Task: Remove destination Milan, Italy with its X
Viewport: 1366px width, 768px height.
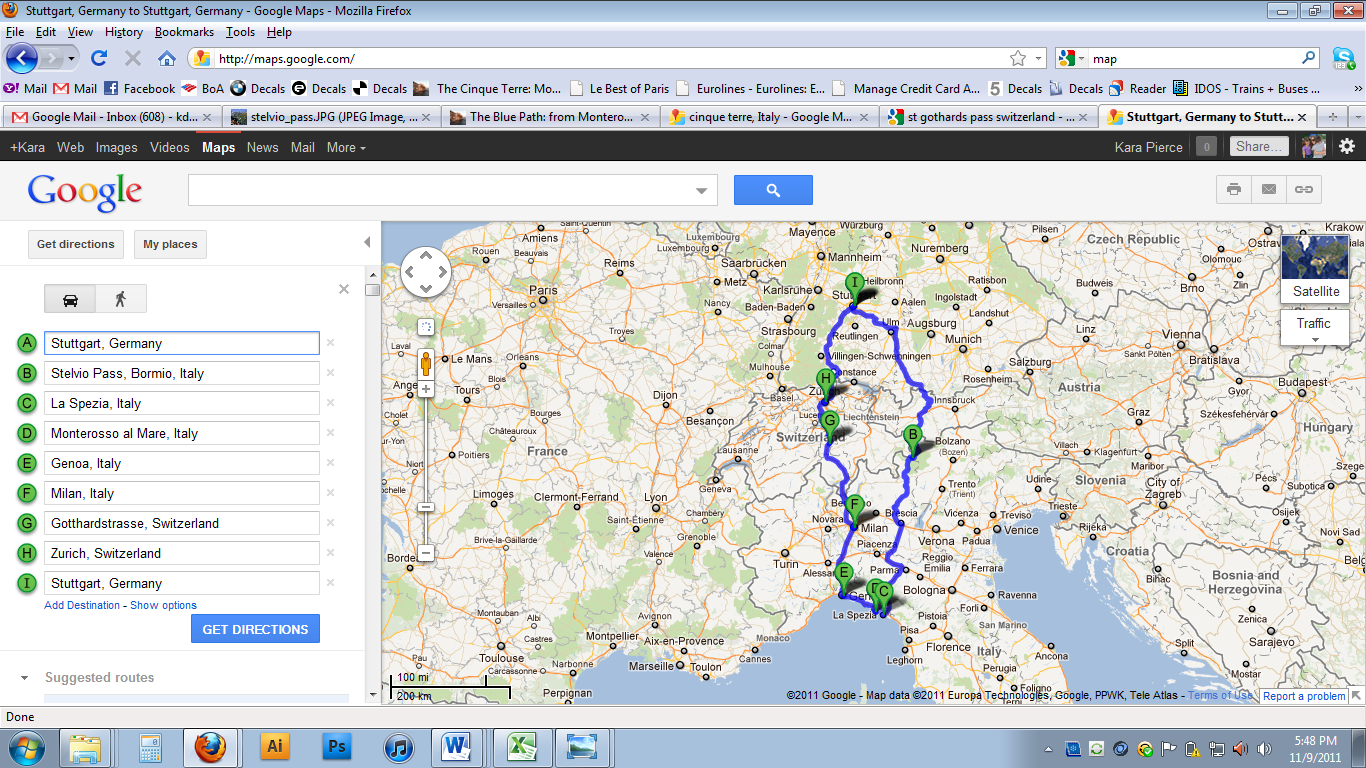Action: coord(330,493)
